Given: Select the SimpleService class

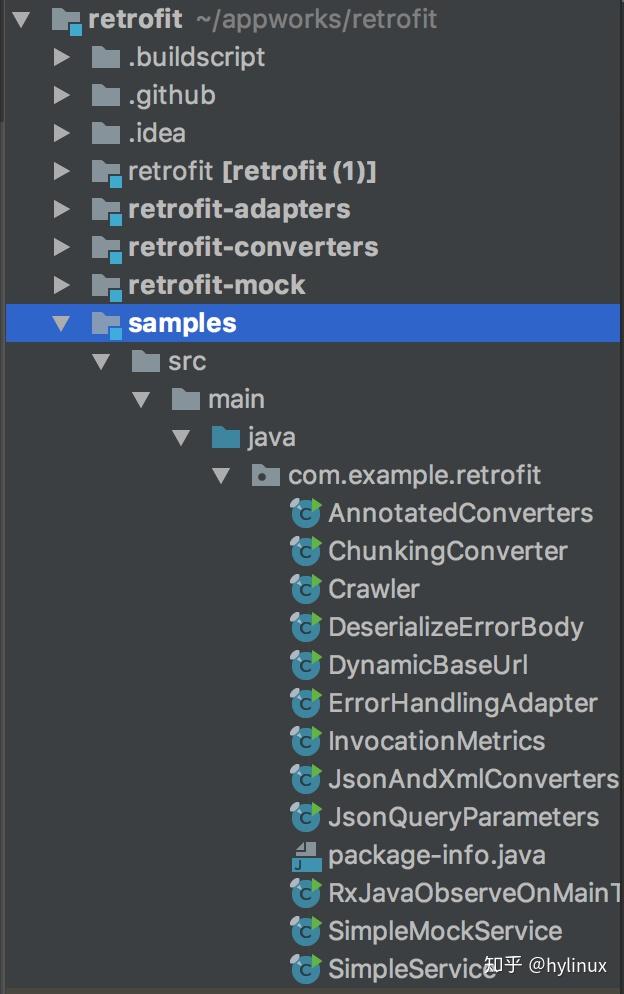Looking at the screenshot, I should [400, 968].
